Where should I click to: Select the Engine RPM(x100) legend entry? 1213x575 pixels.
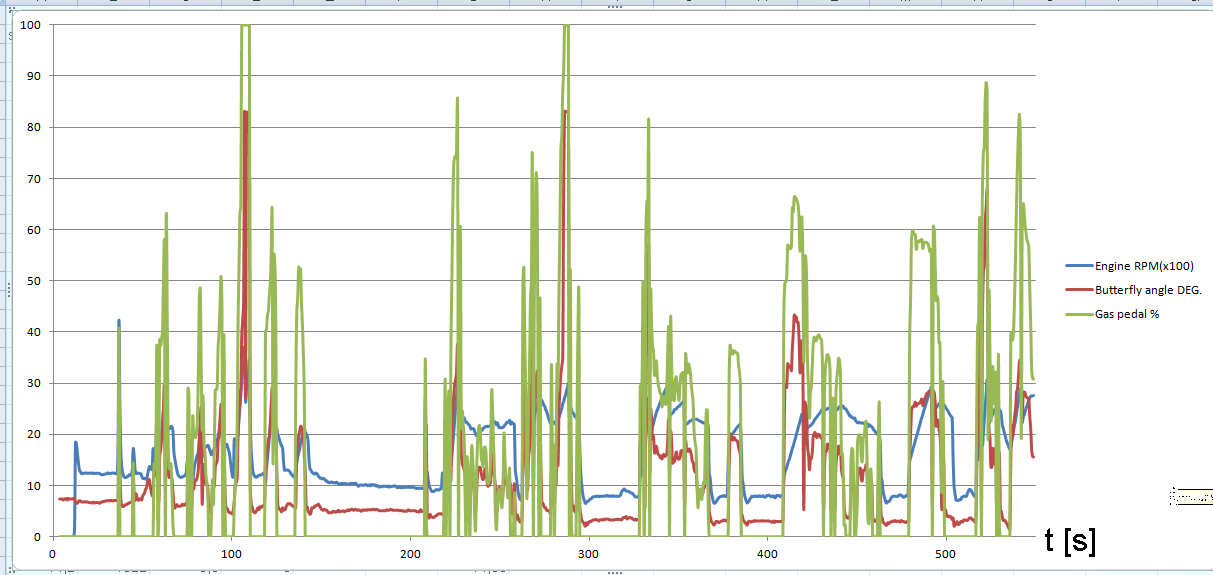pos(1144,266)
